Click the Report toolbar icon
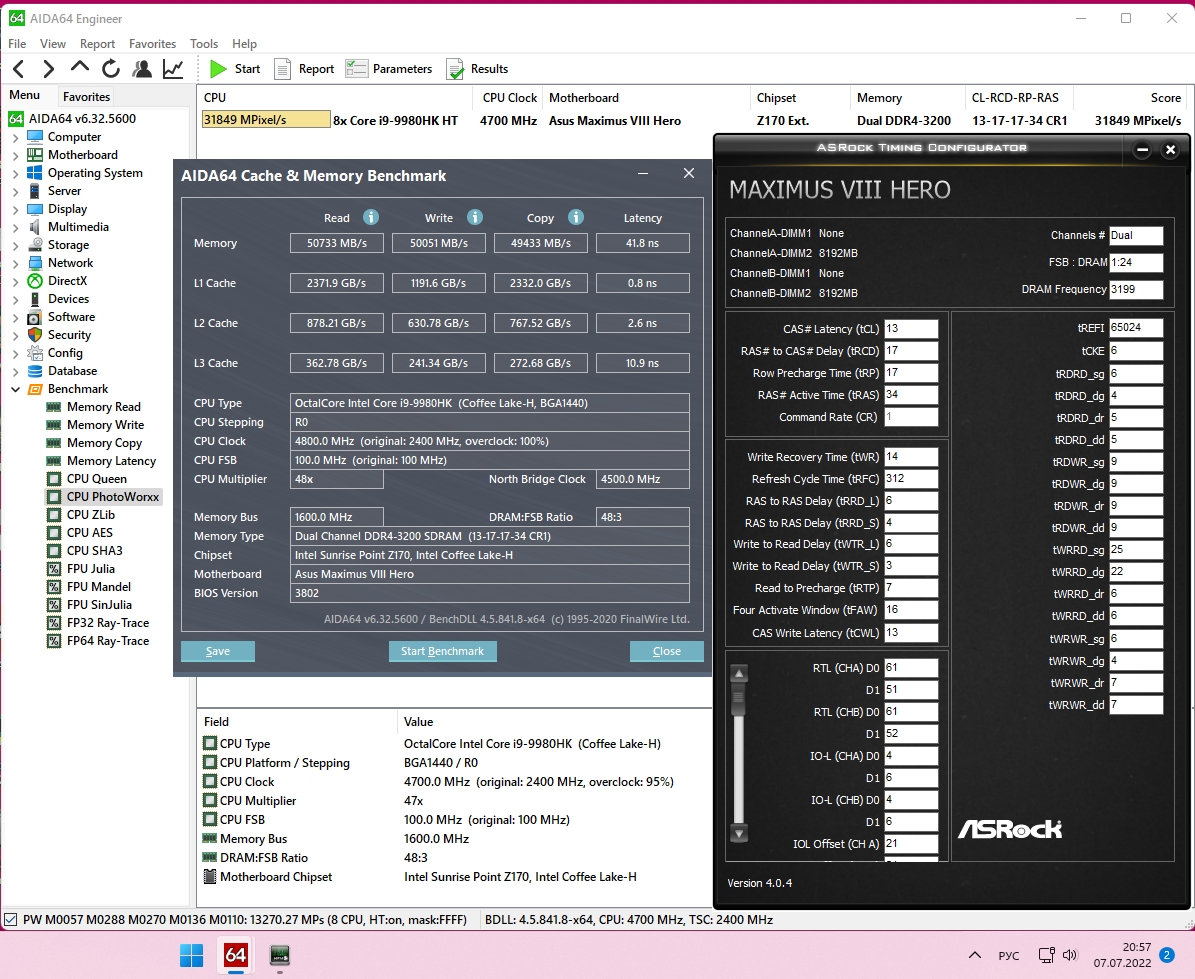Screen dimensions: 1195x979 pos(304,69)
